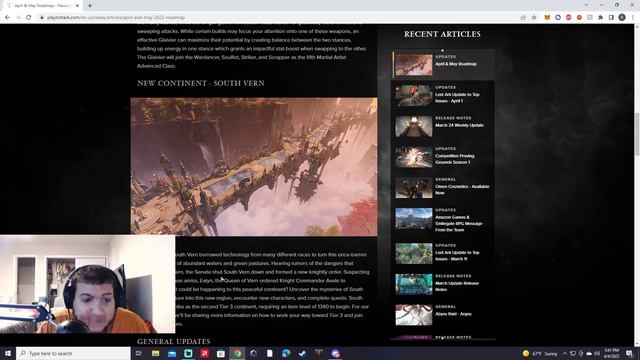Viewport: 640px width, 360px height.
Task: Open the Mail app on the taskbar
Action: (172, 353)
